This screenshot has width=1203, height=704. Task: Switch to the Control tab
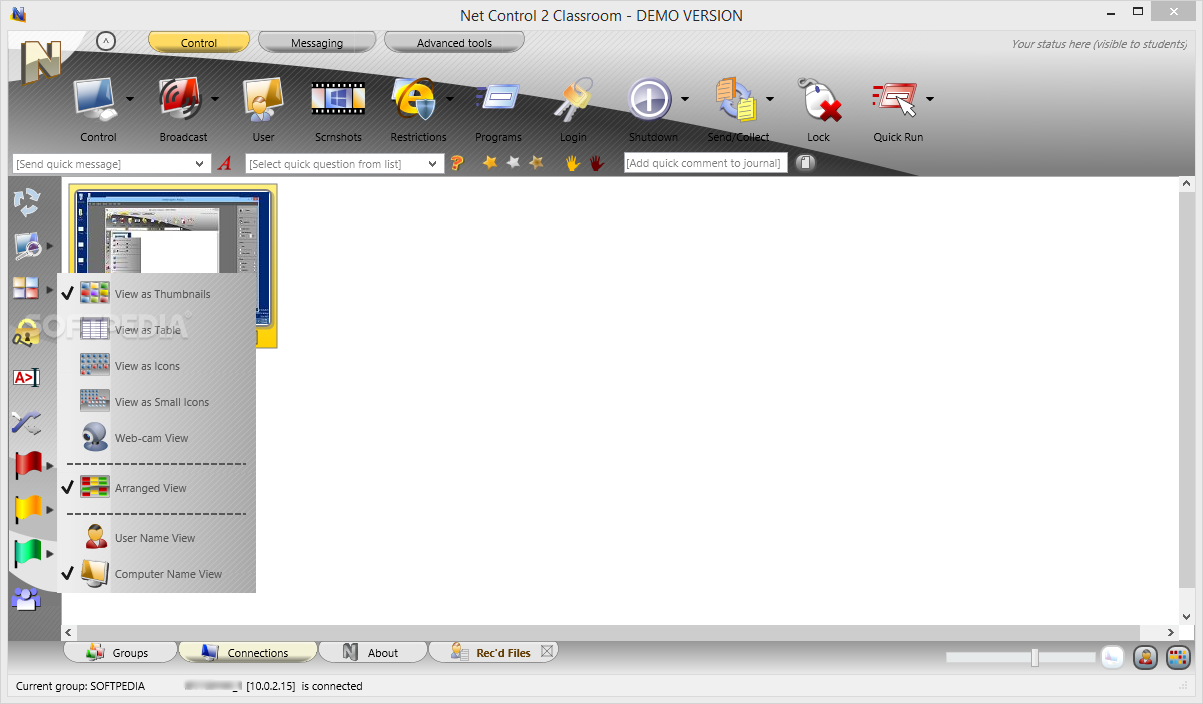point(199,42)
